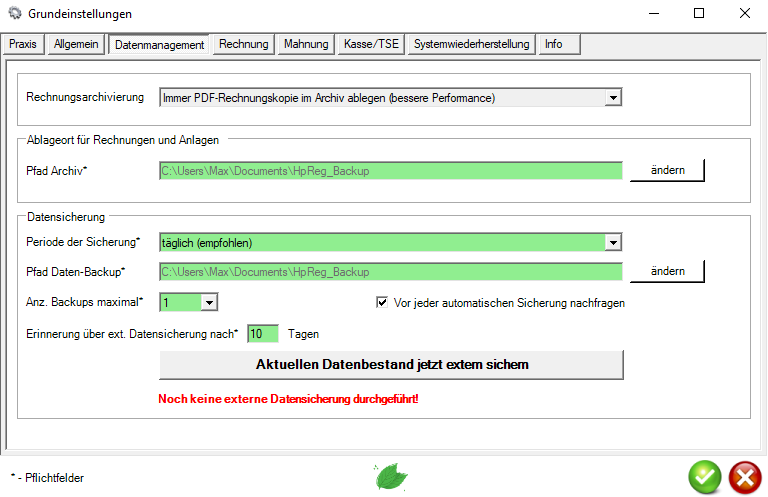Open the Allgemein tab
This screenshot has width=768, height=497.
pos(76,44)
